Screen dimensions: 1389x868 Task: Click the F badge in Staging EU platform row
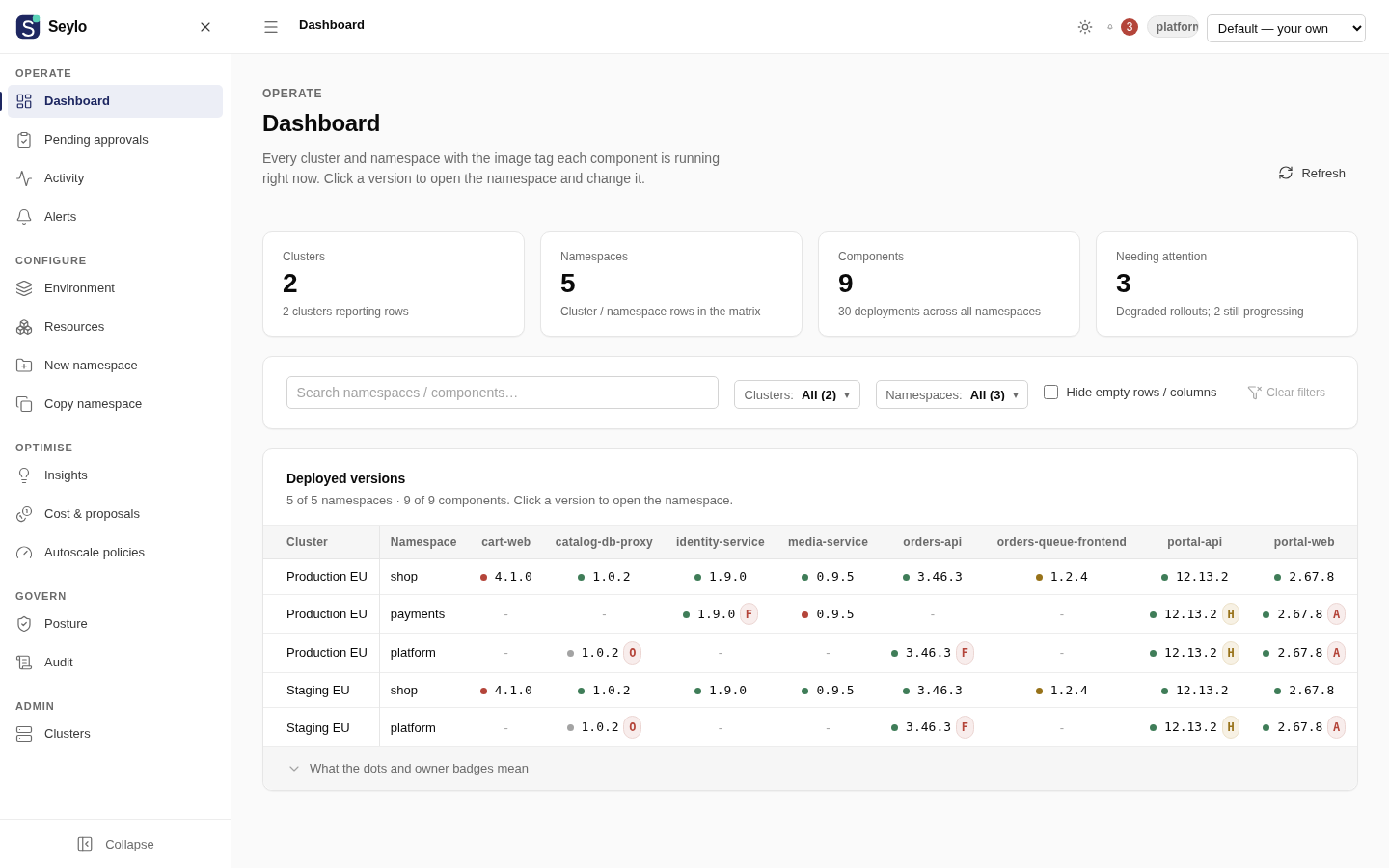click(965, 727)
